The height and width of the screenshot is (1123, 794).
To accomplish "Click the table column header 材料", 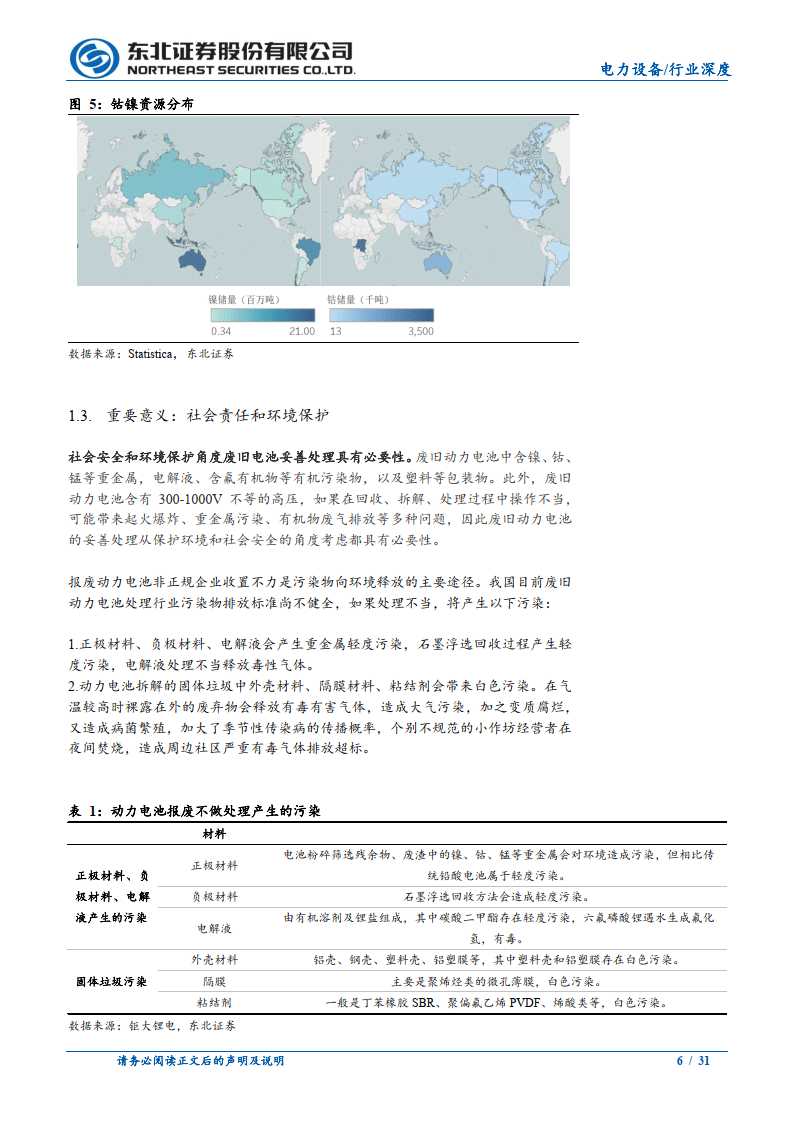I will (214, 834).
